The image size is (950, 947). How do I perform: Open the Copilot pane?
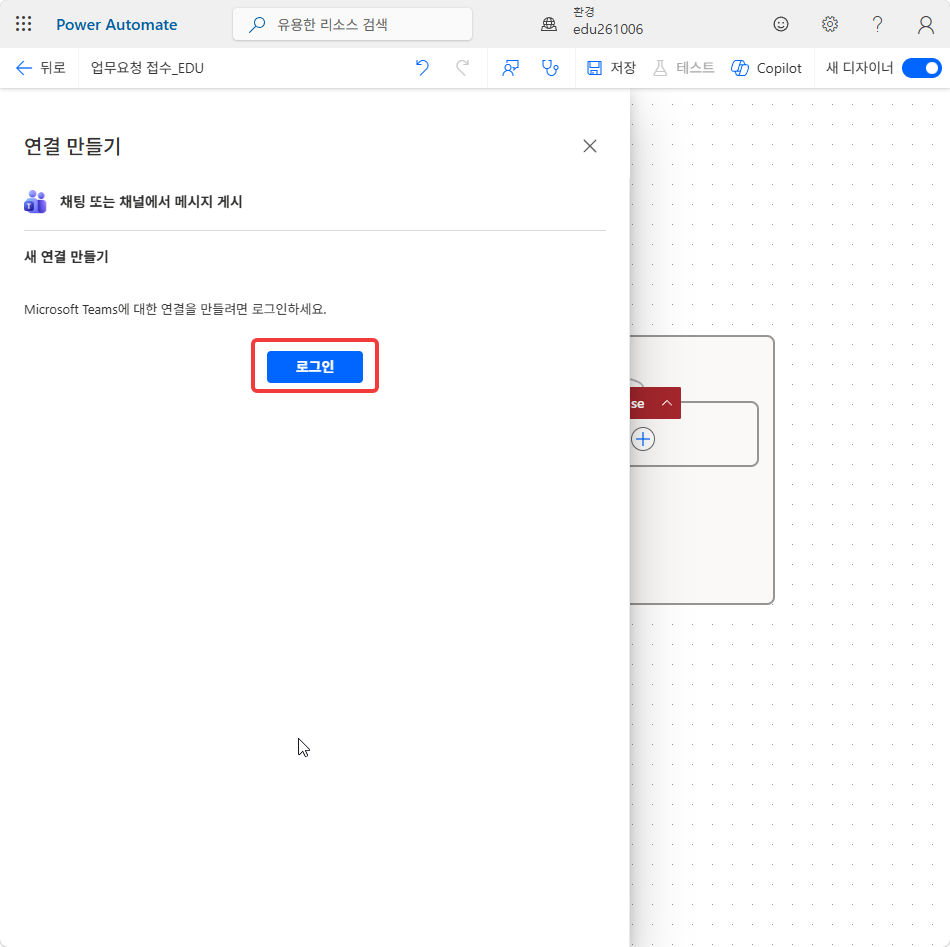[x=766, y=68]
